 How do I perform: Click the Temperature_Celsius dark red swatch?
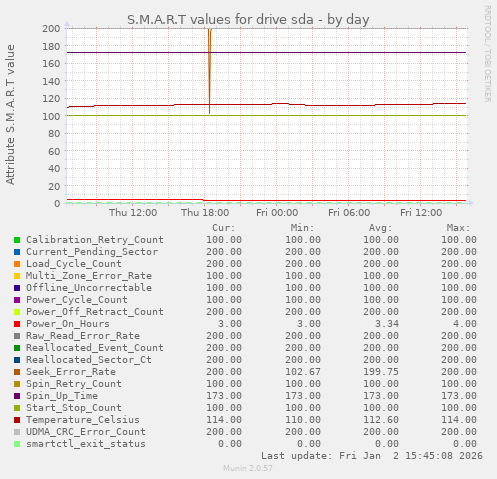pos(17,420)
